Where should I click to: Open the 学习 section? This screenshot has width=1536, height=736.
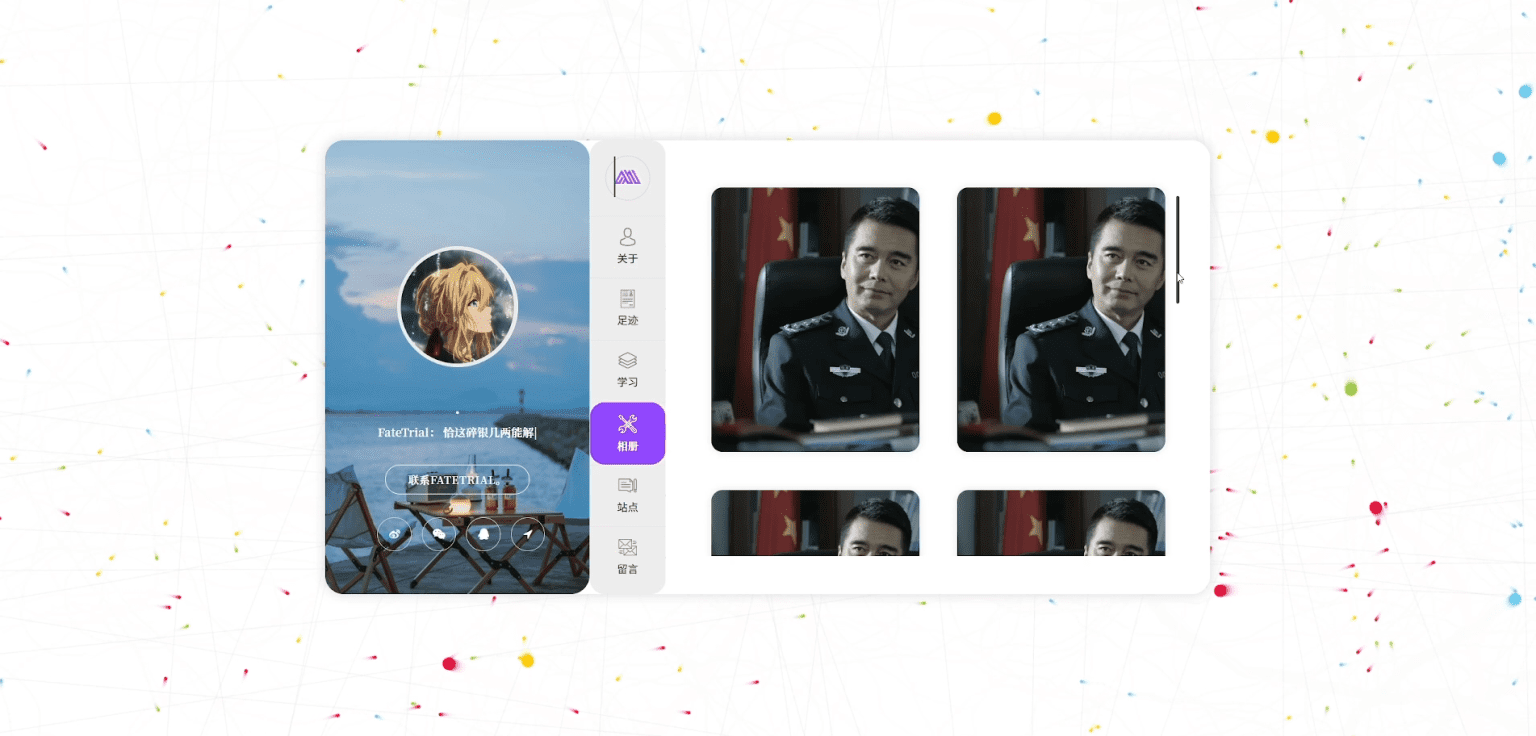[627, 370]
